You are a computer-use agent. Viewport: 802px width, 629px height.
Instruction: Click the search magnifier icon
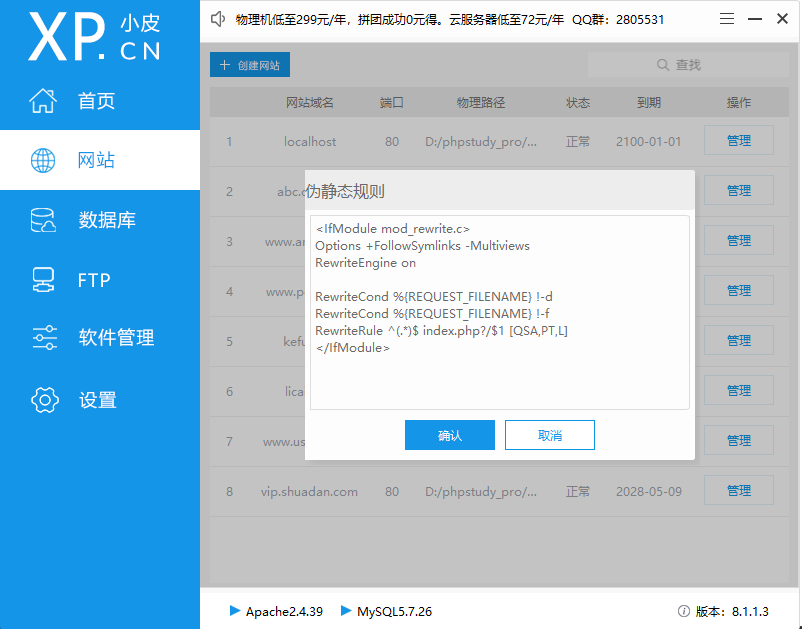(663, 65)
